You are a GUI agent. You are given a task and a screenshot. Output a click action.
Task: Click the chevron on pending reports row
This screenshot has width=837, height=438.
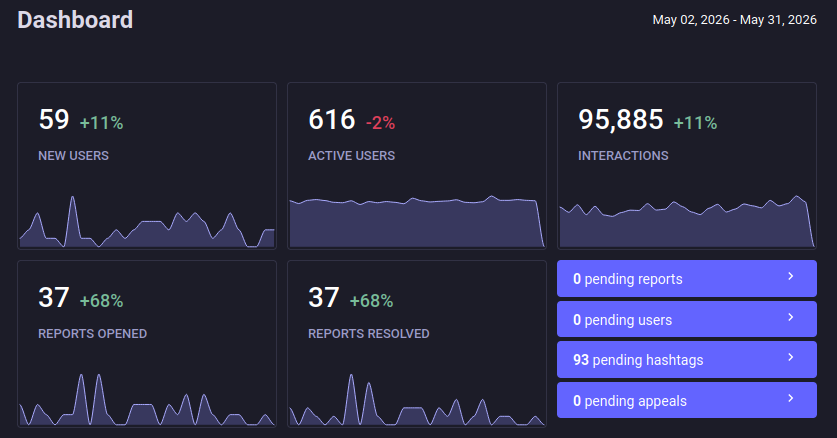[x=791, y=276]
